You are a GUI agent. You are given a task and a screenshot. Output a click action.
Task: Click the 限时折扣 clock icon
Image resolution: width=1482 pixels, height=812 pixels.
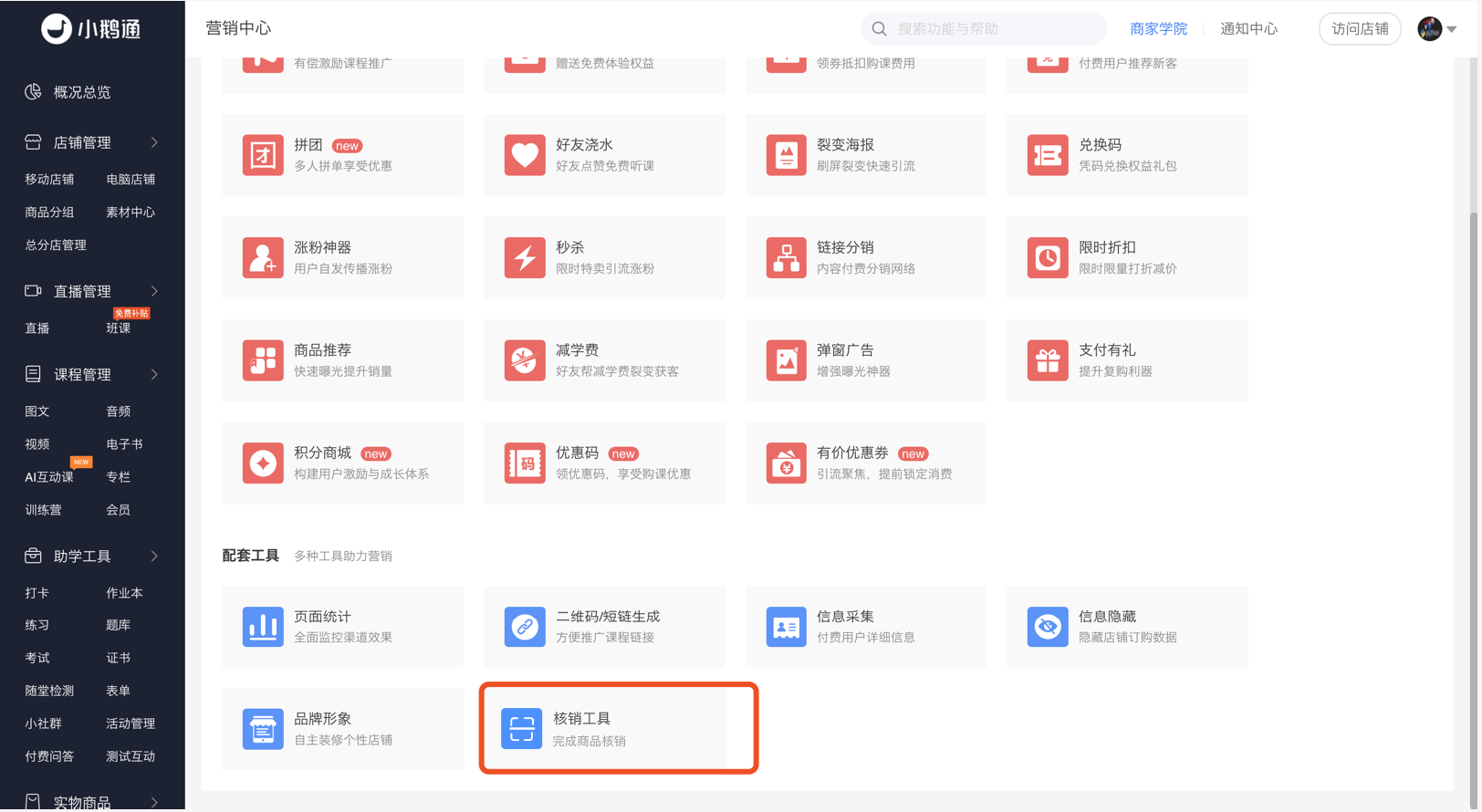[x=1048, y=257]
